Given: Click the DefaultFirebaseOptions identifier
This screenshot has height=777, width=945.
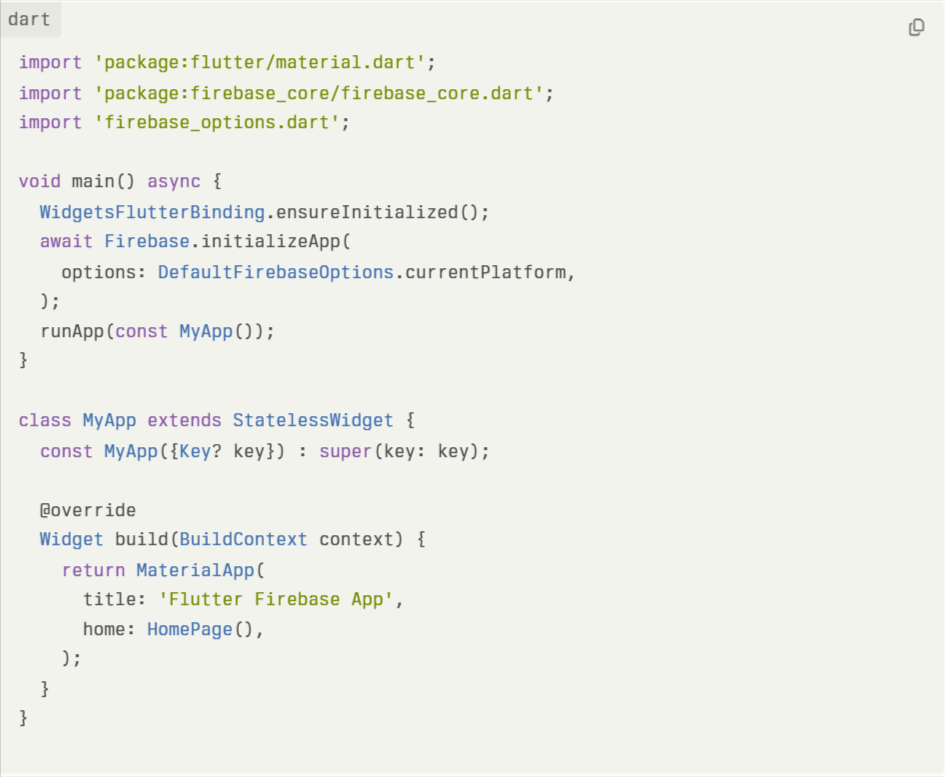Looking at the screenshot, I should point(275,272).
